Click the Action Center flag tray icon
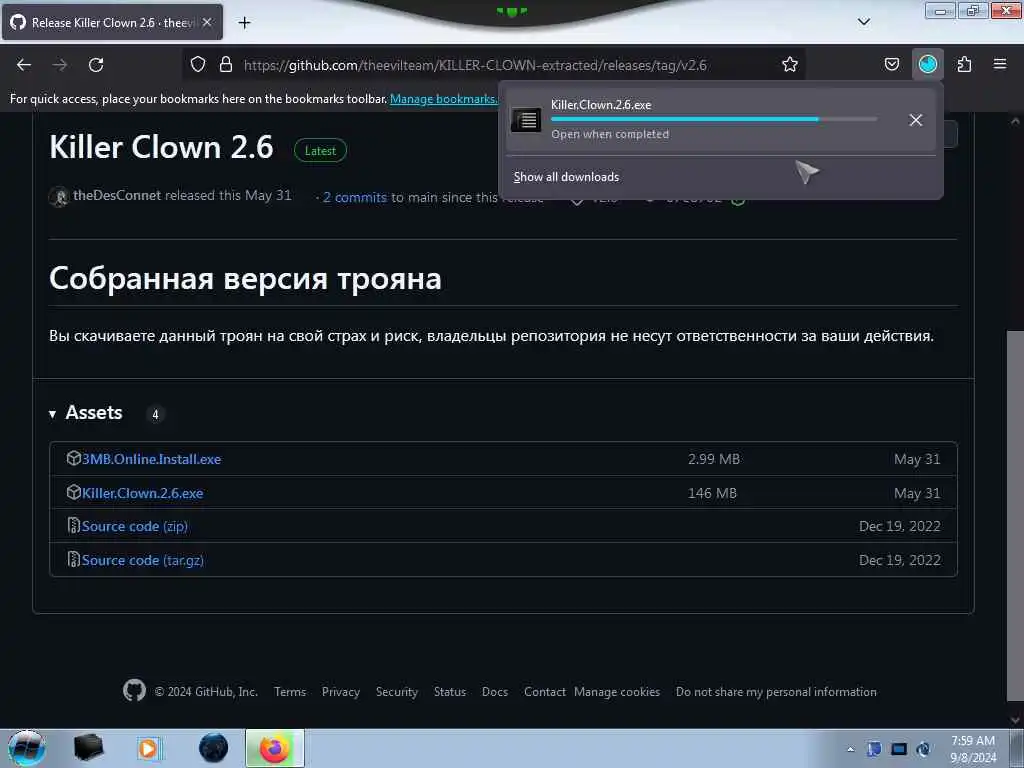Screen dimensions: 1024x768 click(874, 749)
